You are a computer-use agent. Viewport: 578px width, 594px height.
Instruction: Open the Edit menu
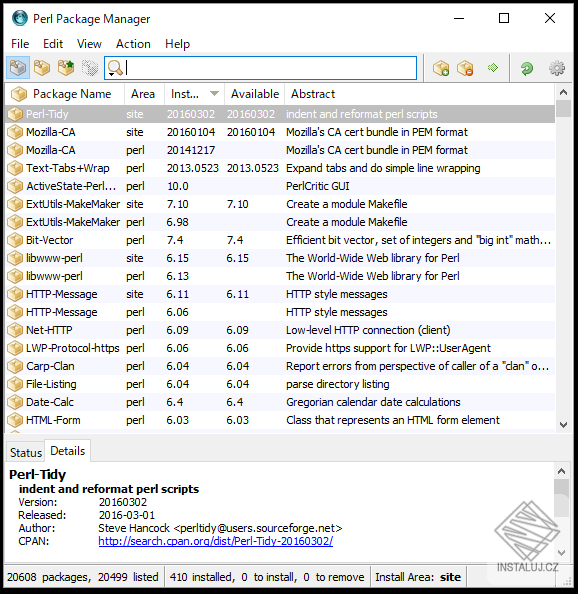coord(53,44)
